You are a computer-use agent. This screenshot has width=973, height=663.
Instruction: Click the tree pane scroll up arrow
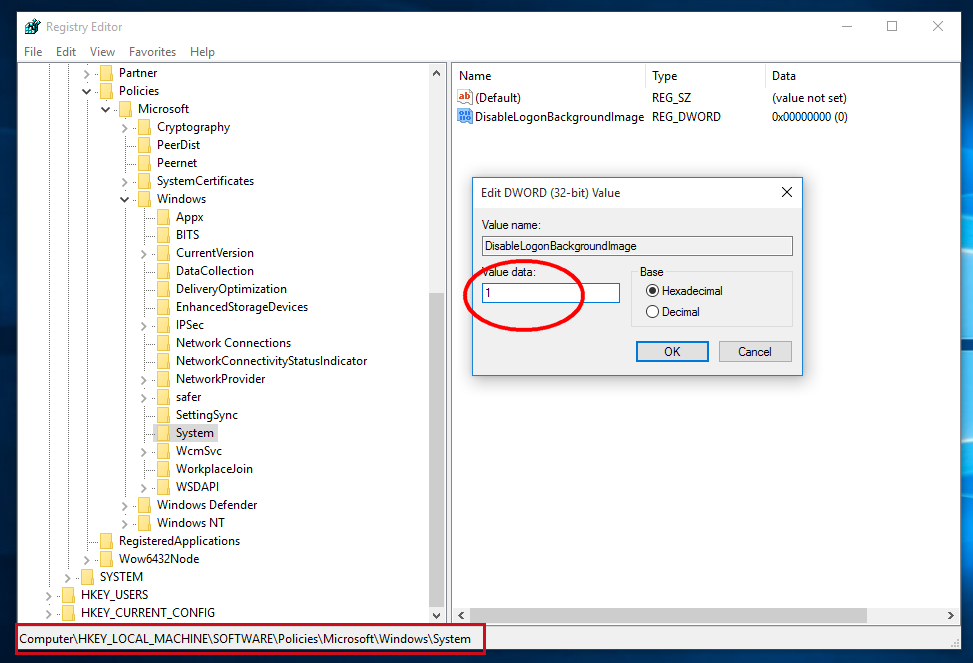pos(436,73)
